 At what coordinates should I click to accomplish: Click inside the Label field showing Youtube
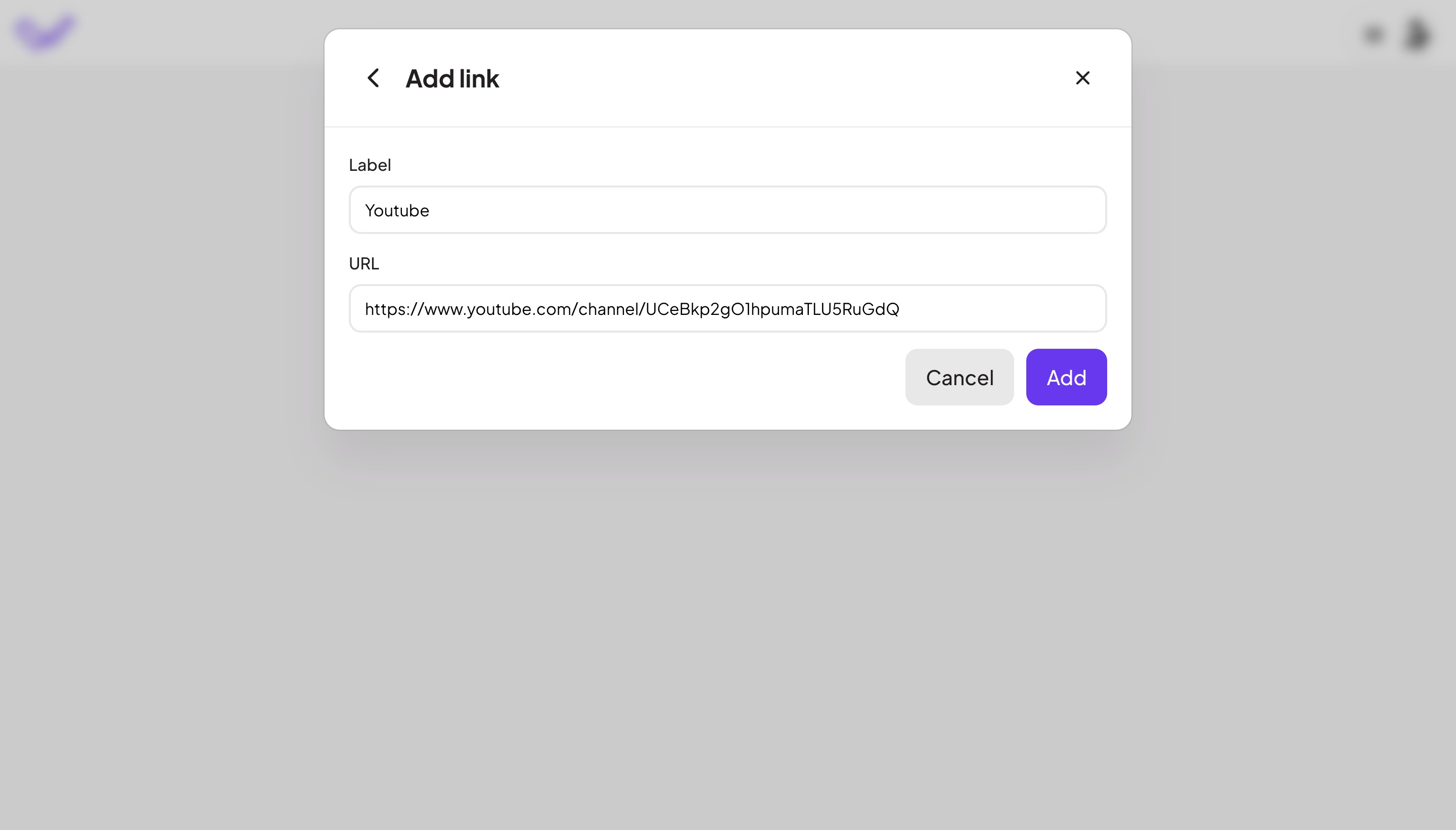(x=727, y=210)
